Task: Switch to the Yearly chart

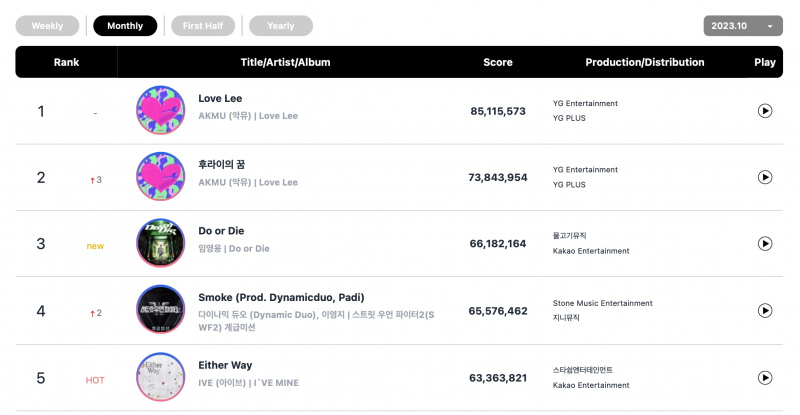Action: [281, 26]
